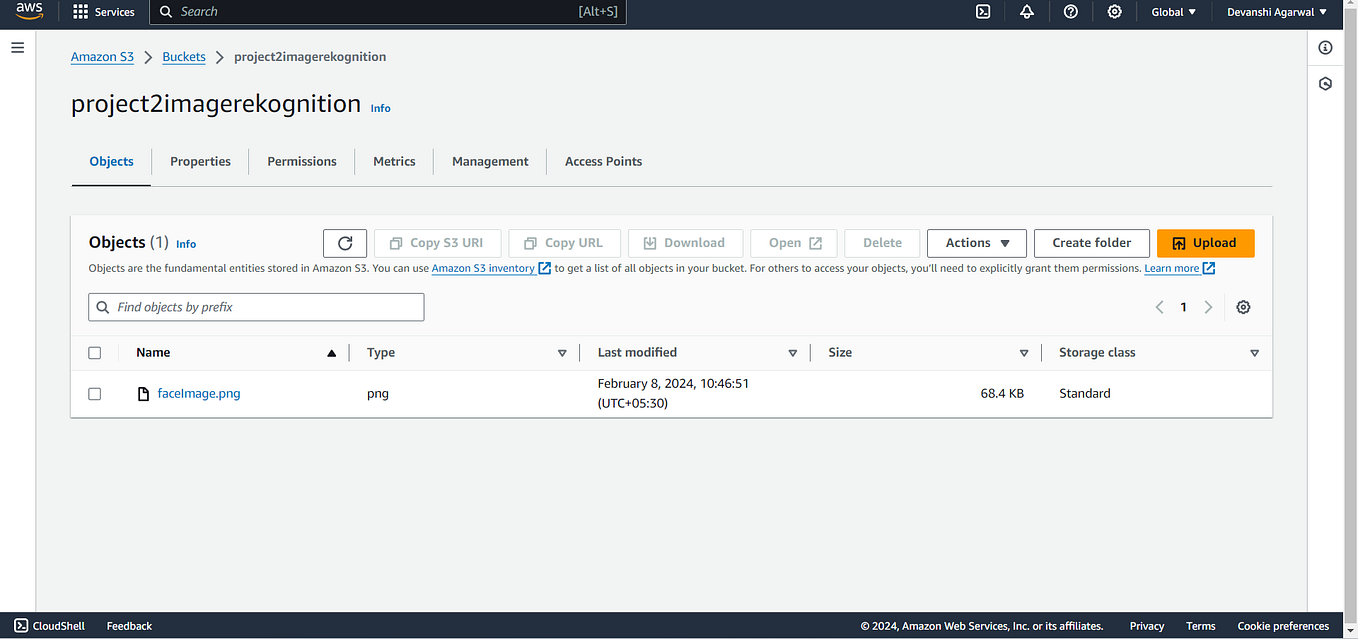Open Terms footer link

click(1201, 626)
